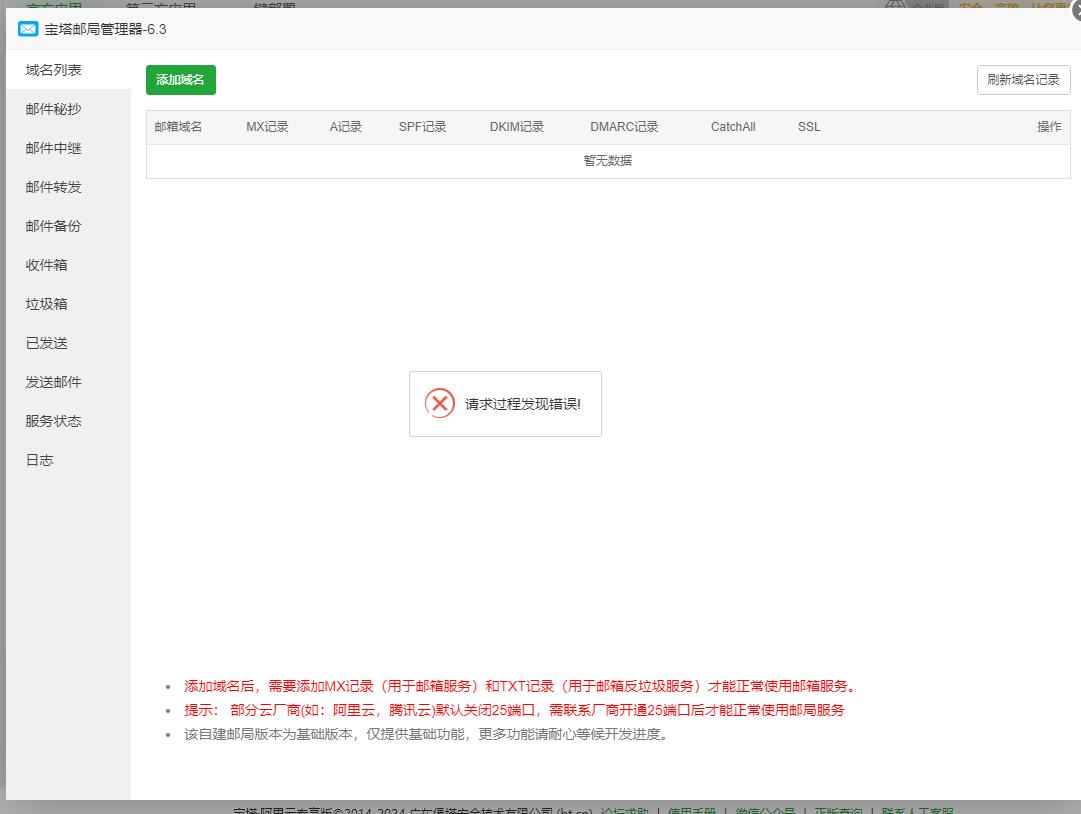Click the 操作 column header
The image size is (1081, 814).
[1049, 127]
